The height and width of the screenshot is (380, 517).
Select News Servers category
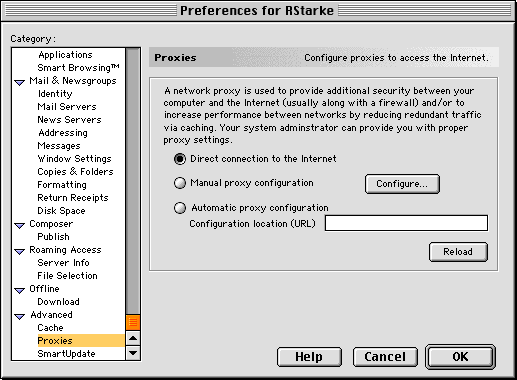pos(69,120)
